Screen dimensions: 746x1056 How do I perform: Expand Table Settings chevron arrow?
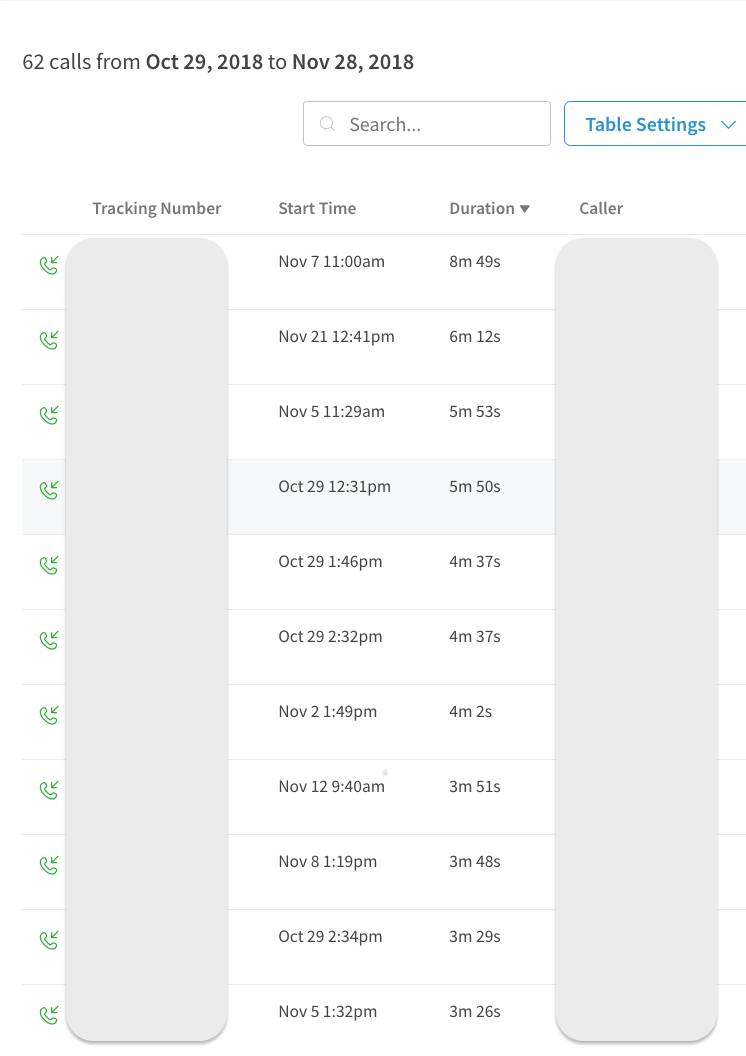pyautogui.click(x=728, y=125)
